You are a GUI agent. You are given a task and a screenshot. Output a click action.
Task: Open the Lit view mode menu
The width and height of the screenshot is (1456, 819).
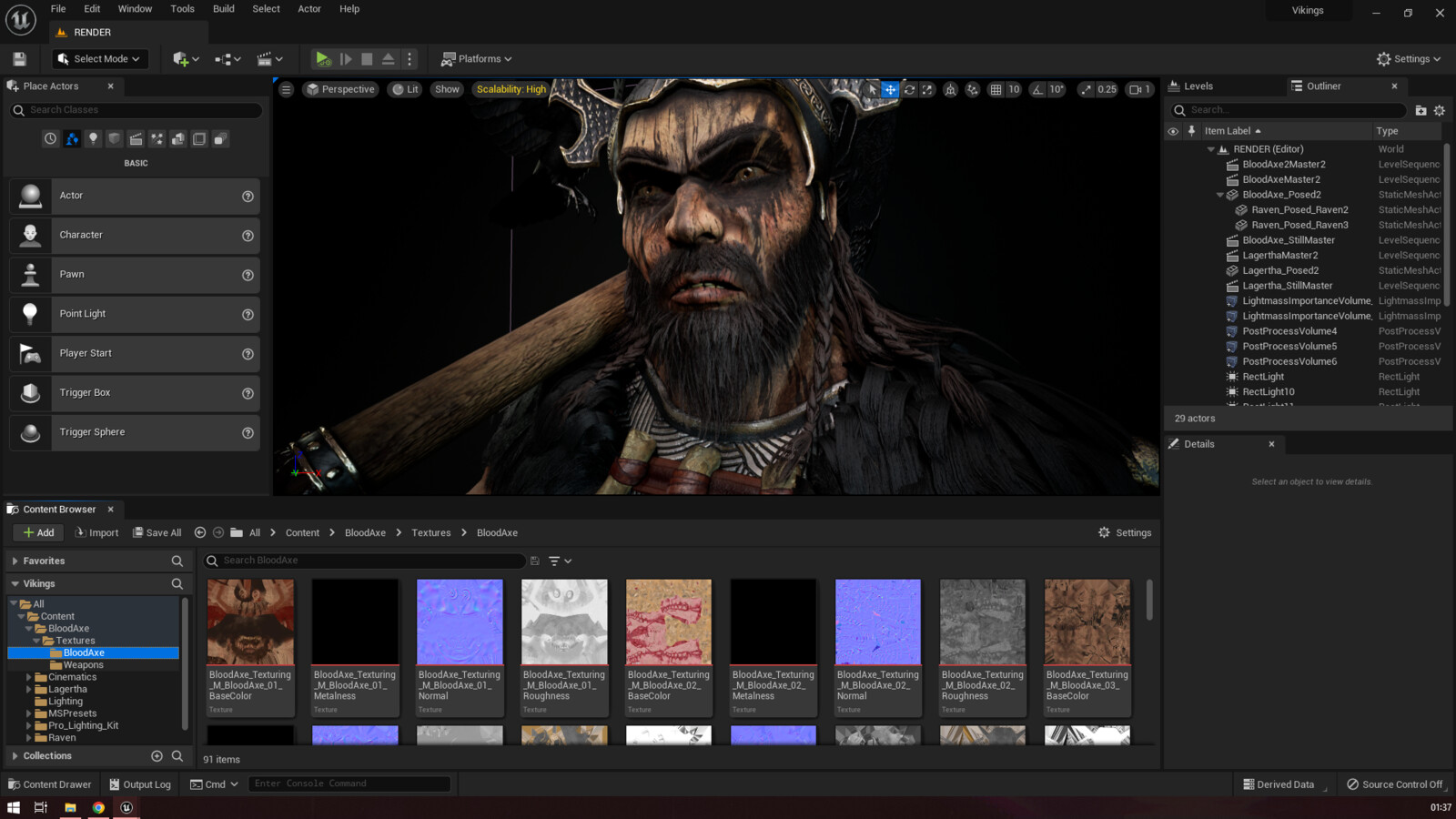coord(405,89)
